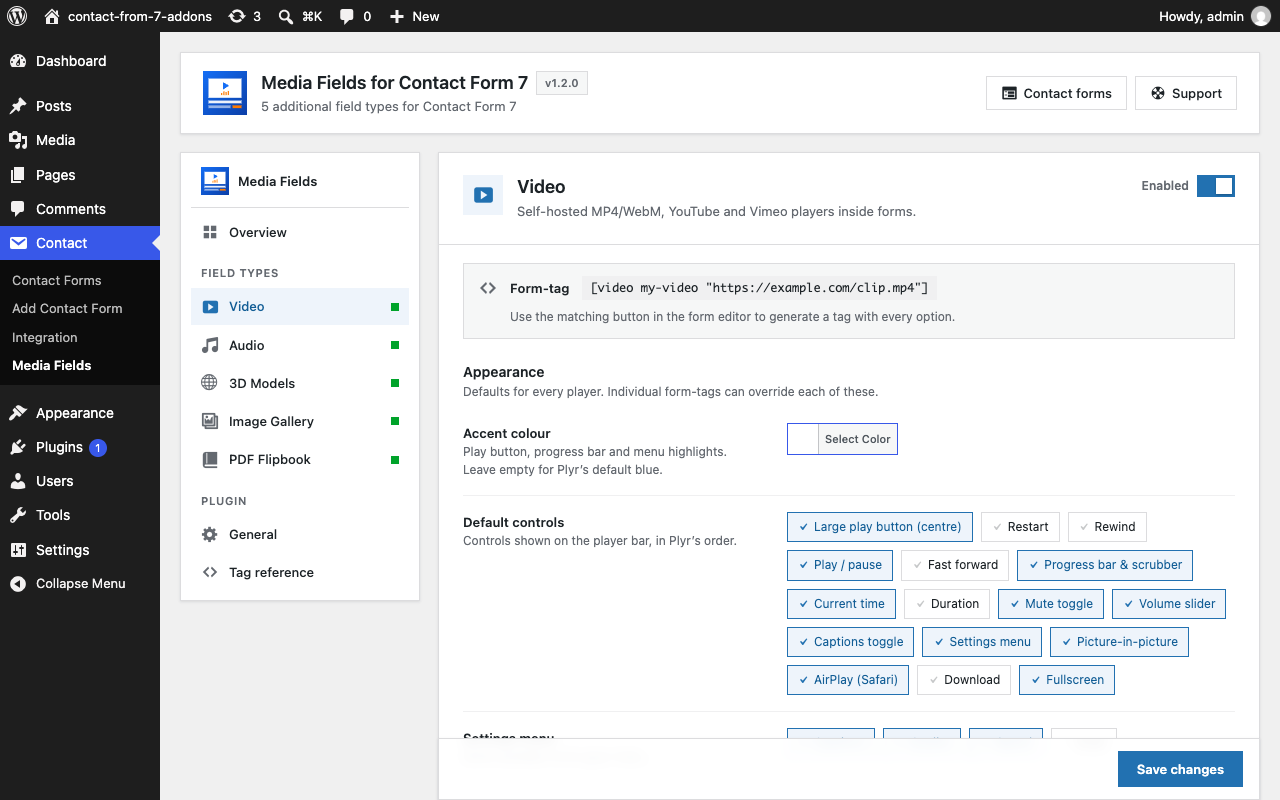Open Add Contact Form submenu item
1280x800 pixels.
(67, 308)
